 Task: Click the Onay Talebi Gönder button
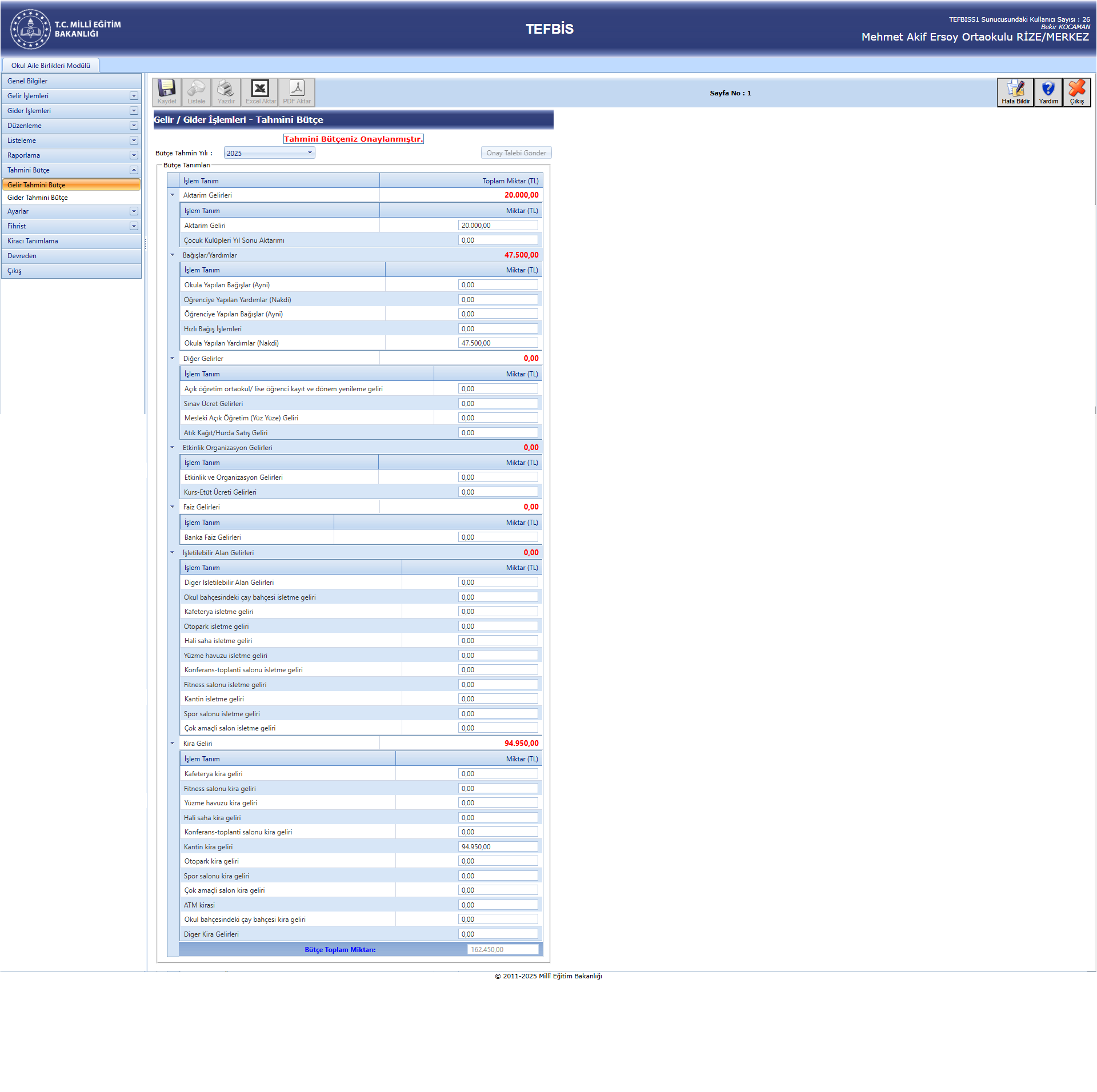tap(516, 153)
